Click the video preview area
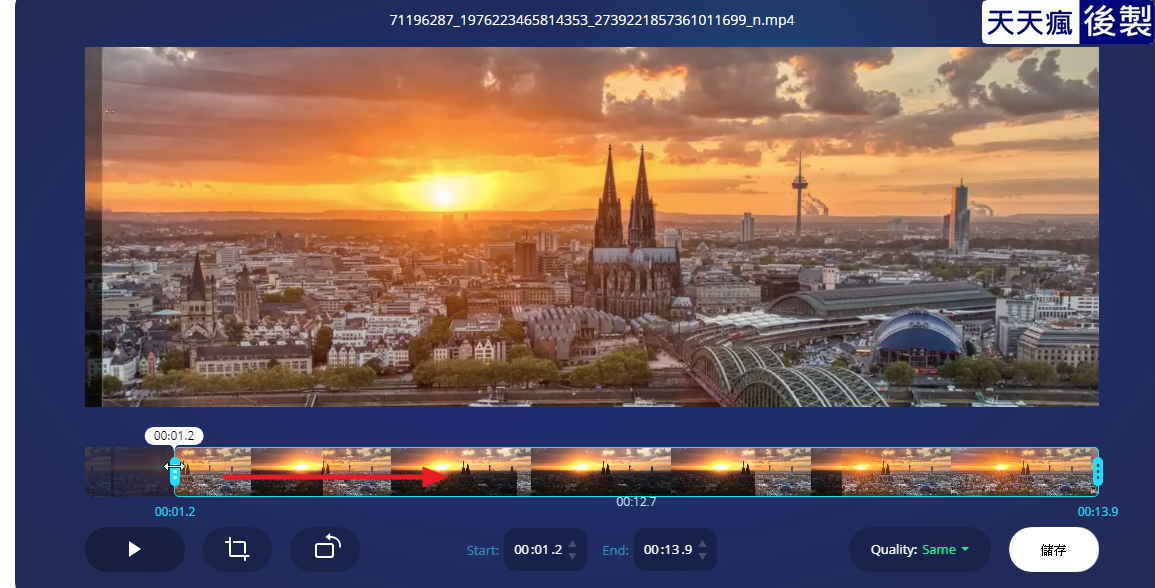Screen dimensions: 1155x588 [x=591, y=226]
